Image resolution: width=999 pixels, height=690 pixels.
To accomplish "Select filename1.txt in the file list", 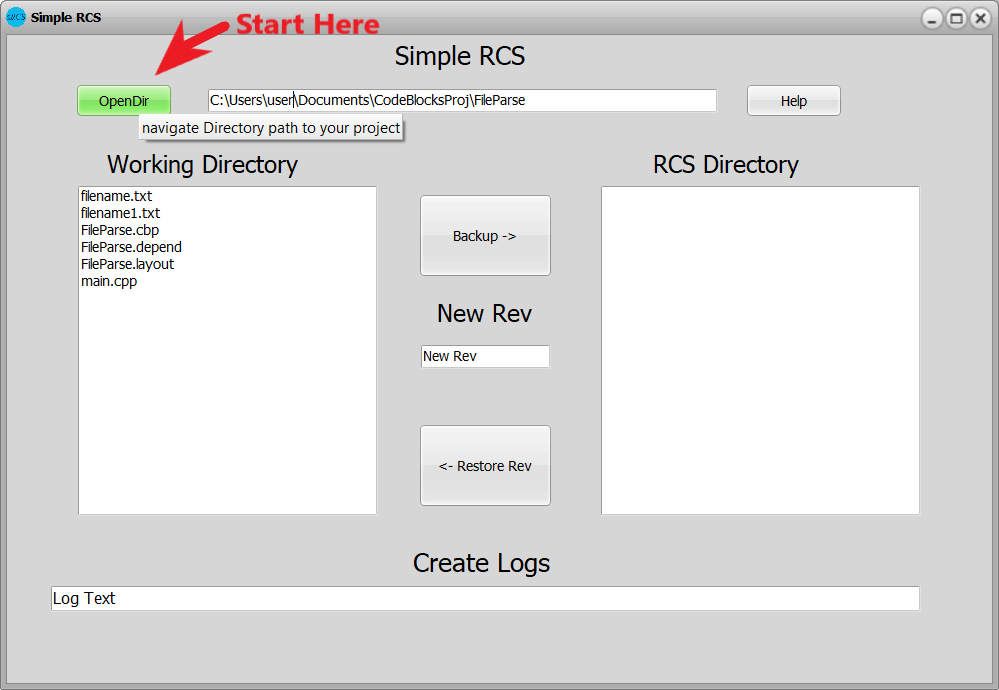I will (121, 214).
